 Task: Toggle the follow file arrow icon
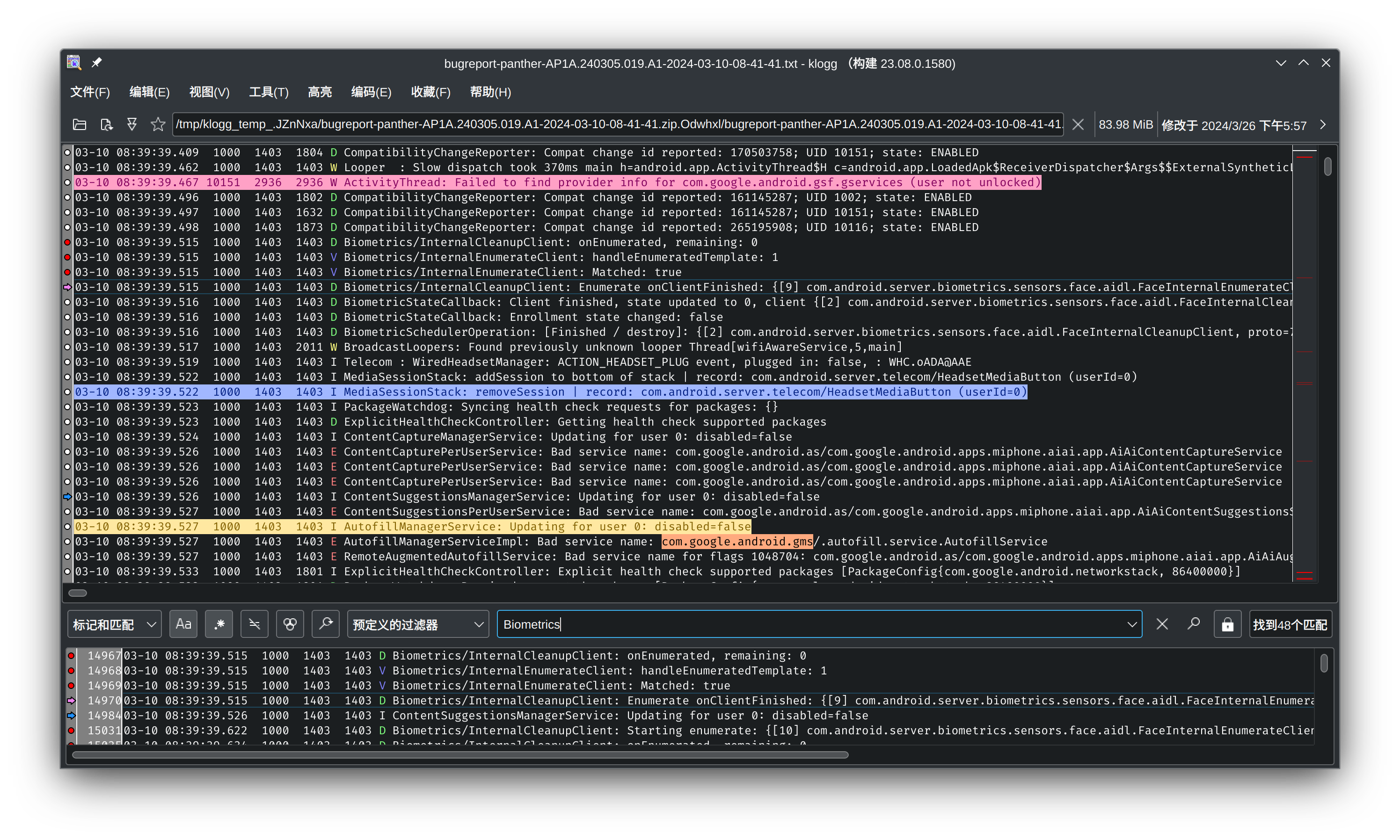pyautogui.click(x=132, y=124)
